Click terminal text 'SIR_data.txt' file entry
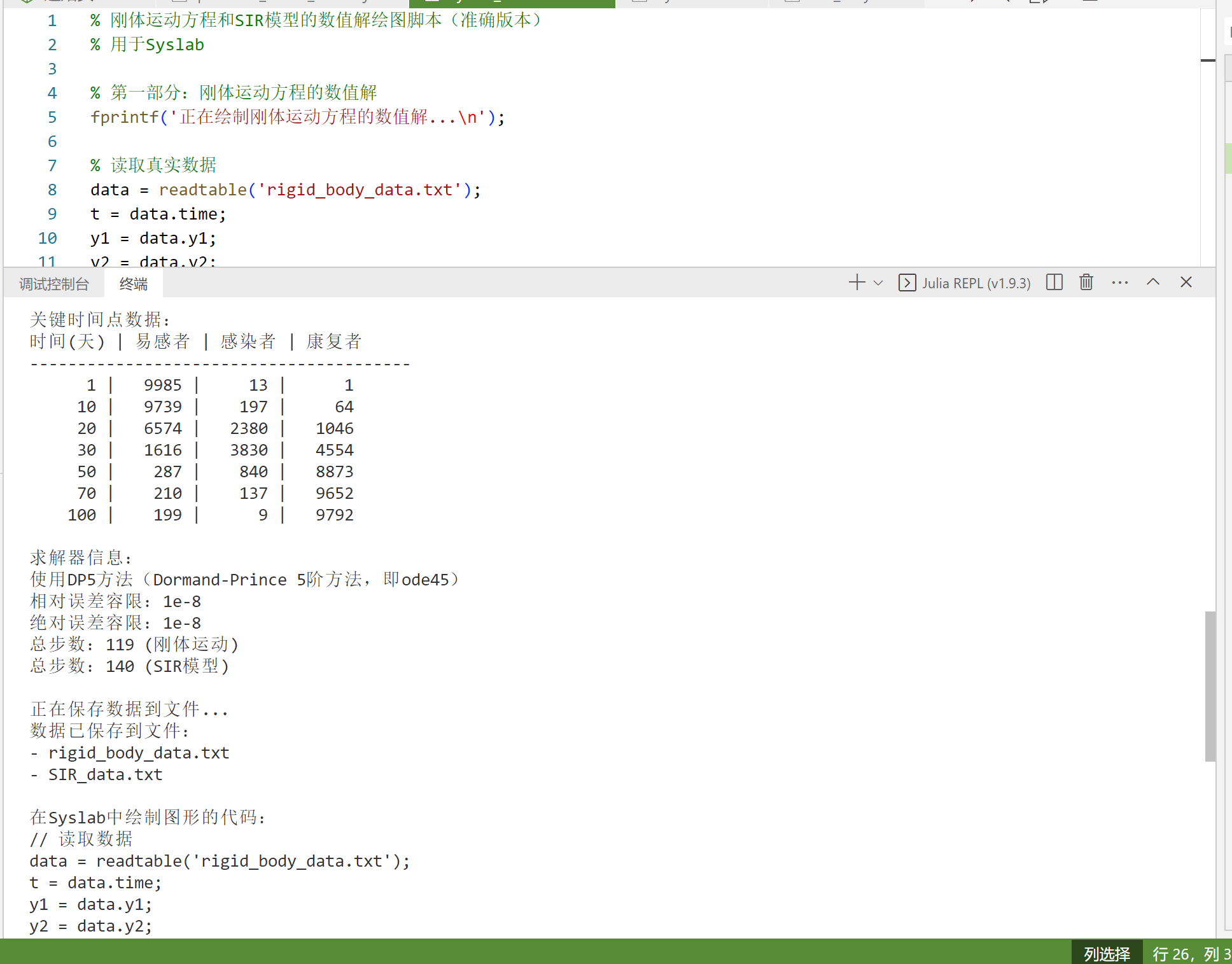The width and height of the screenshot is (1232, 964). pyautogui.click(x=106, y=774)
